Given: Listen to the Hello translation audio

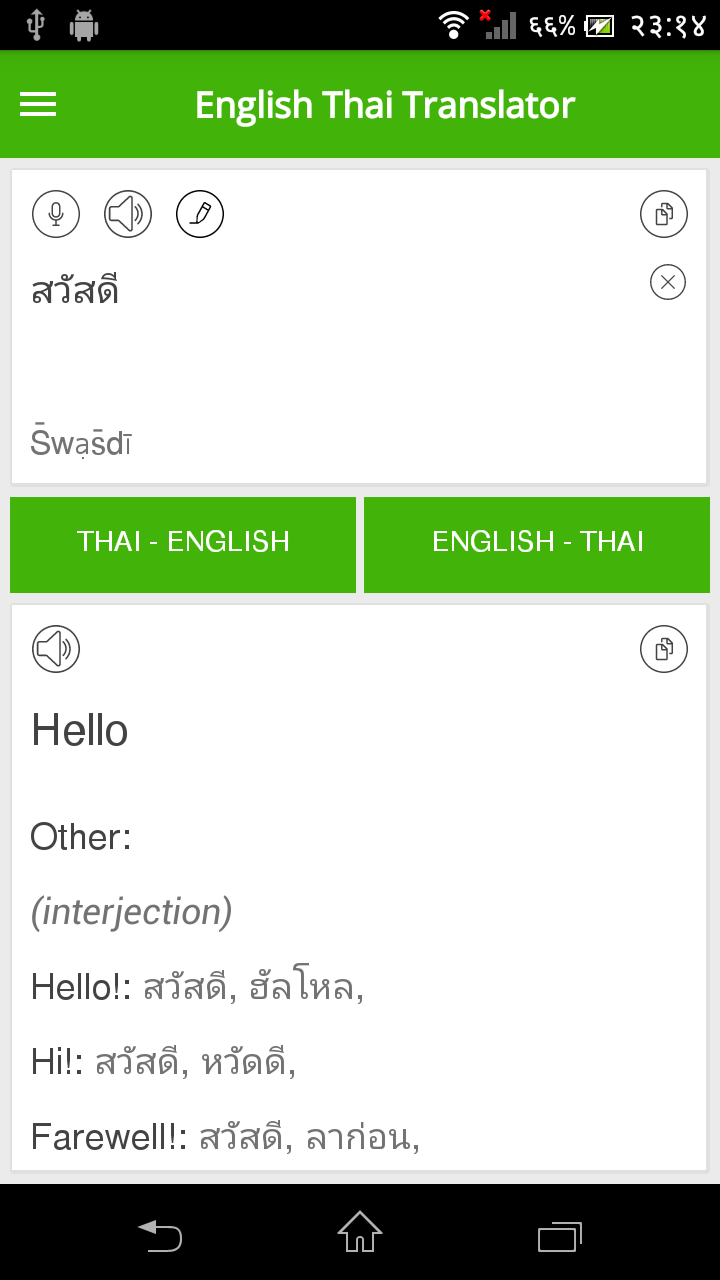Looking at the screenshot, I should pyautogui.click(x=55, y=648).
